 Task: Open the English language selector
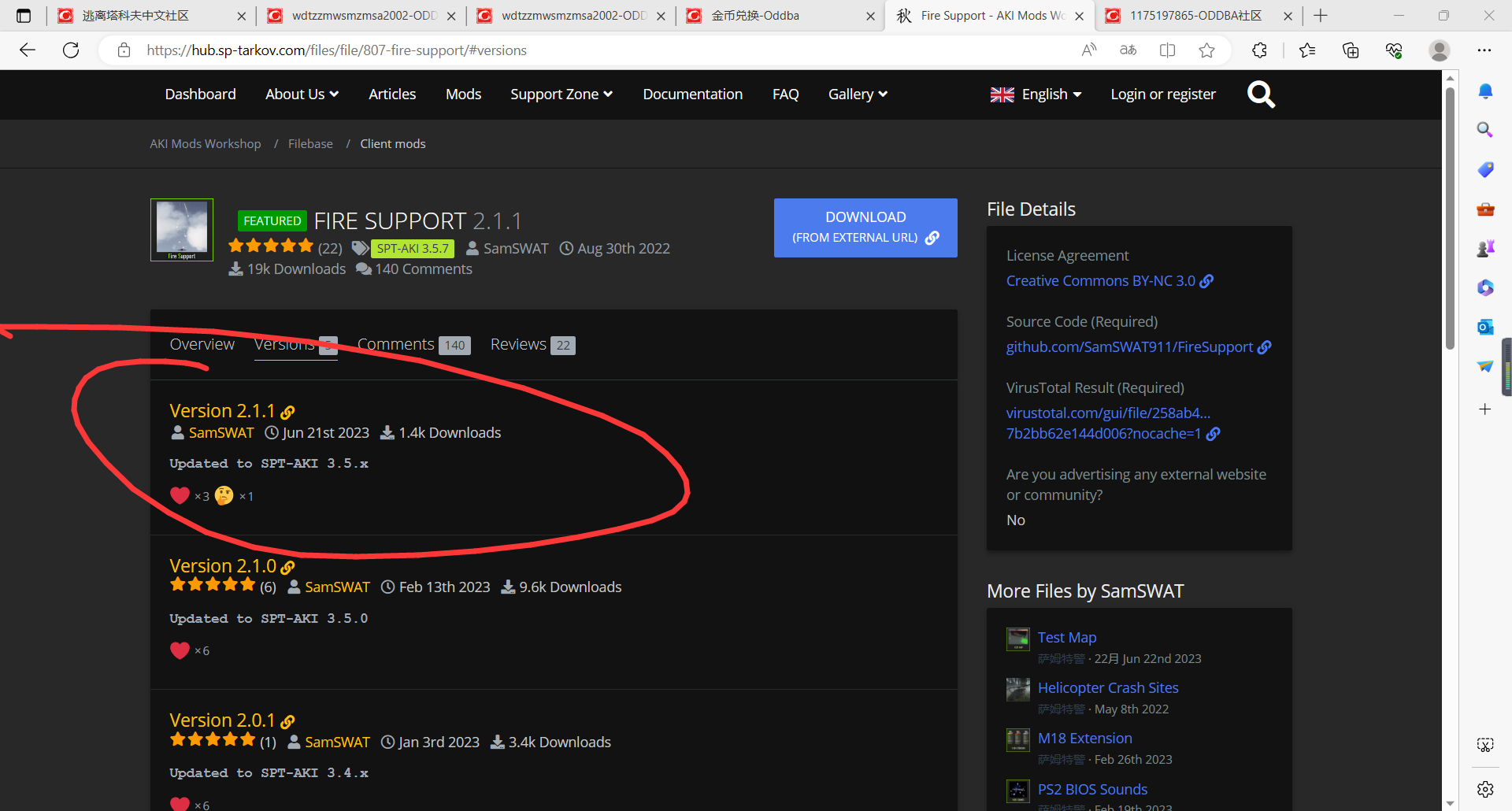1036,94
